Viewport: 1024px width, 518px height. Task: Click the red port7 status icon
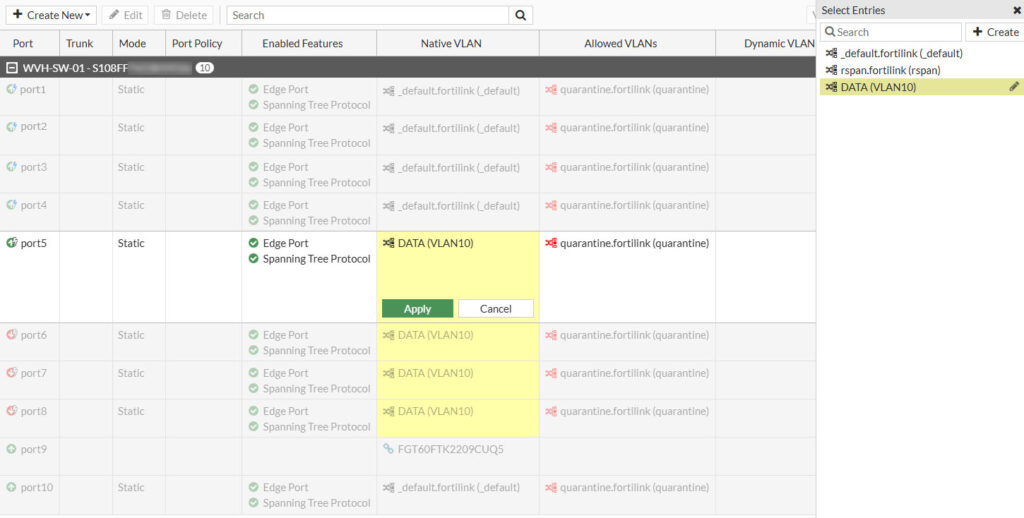12,373
